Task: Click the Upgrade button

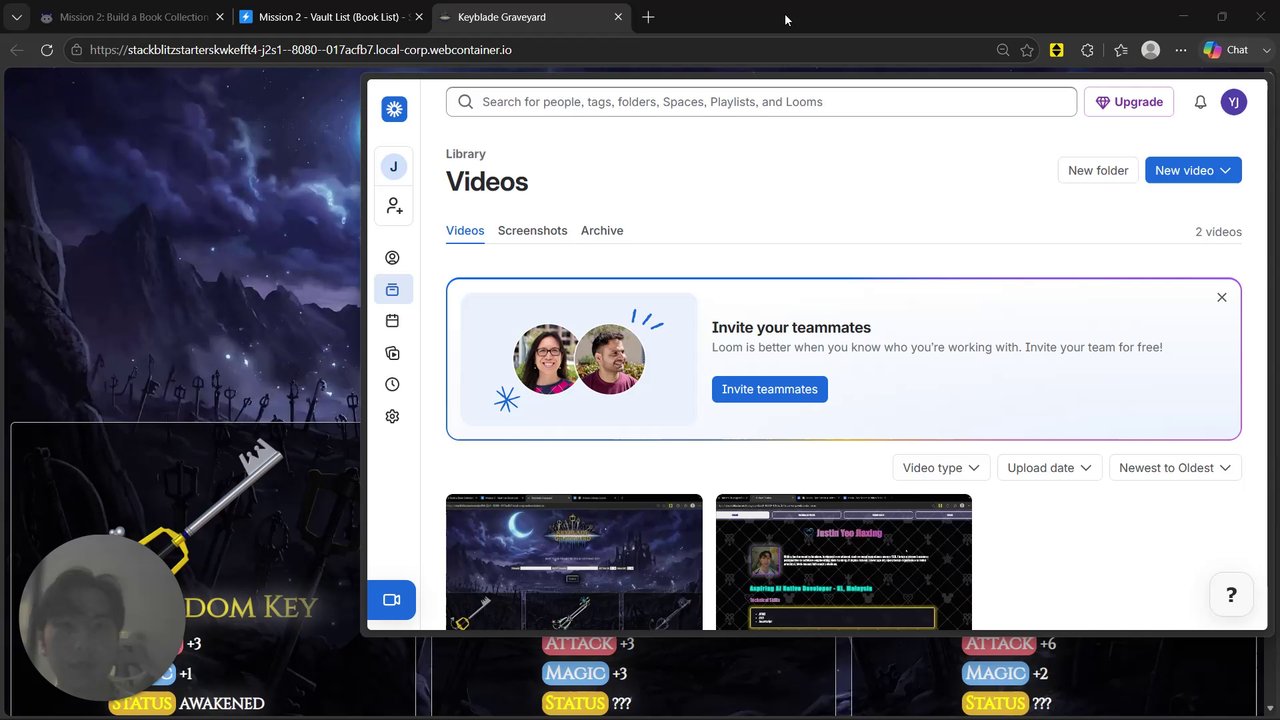Action: point(1129,102)
